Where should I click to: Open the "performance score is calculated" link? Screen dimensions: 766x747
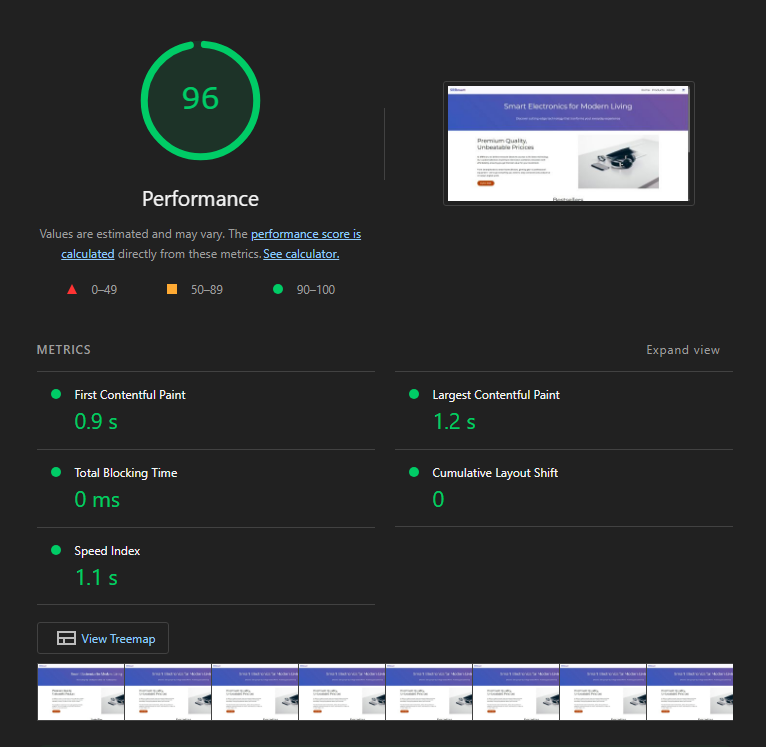click(x=305, y=234)
